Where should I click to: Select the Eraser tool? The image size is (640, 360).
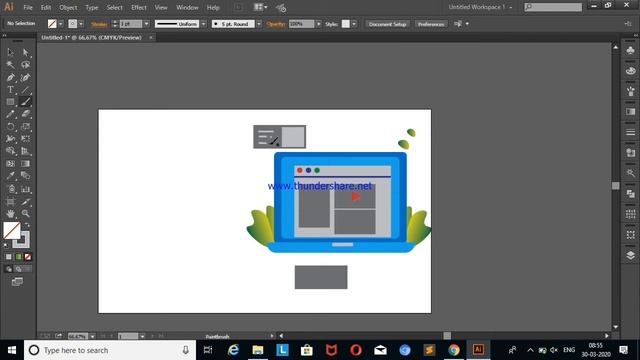tap(26, 114)
